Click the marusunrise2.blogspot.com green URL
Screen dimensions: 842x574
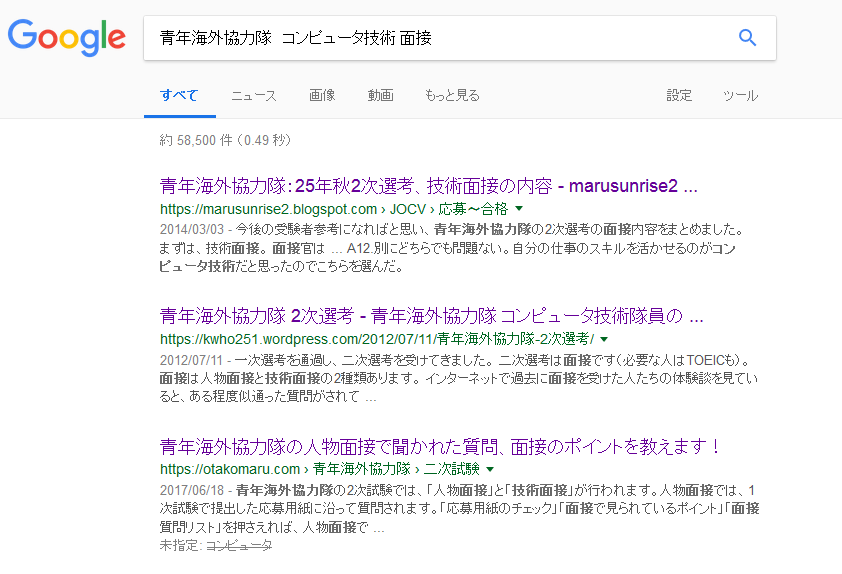tap(333, 209)
